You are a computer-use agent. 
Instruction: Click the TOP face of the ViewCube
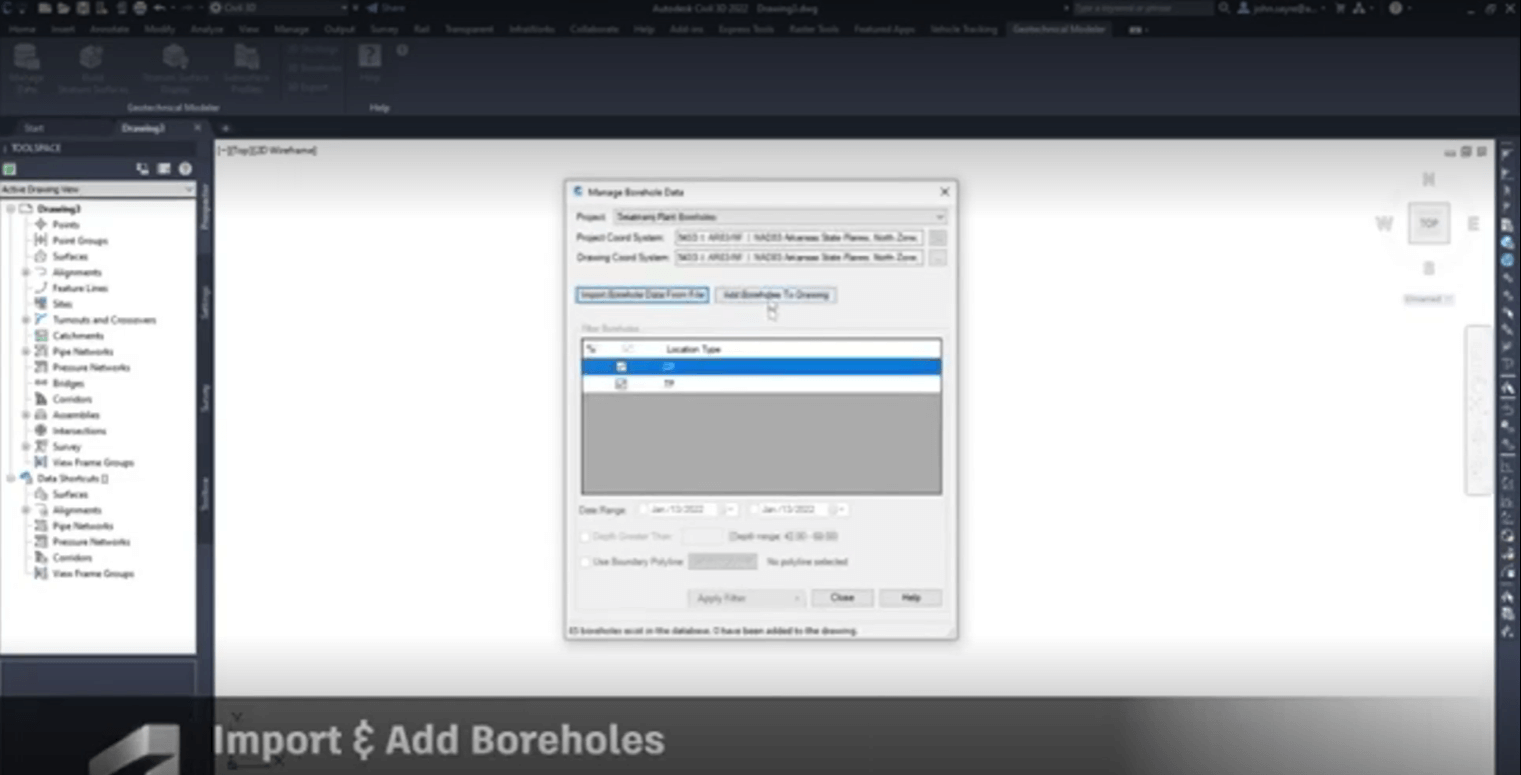[1428, 223]
